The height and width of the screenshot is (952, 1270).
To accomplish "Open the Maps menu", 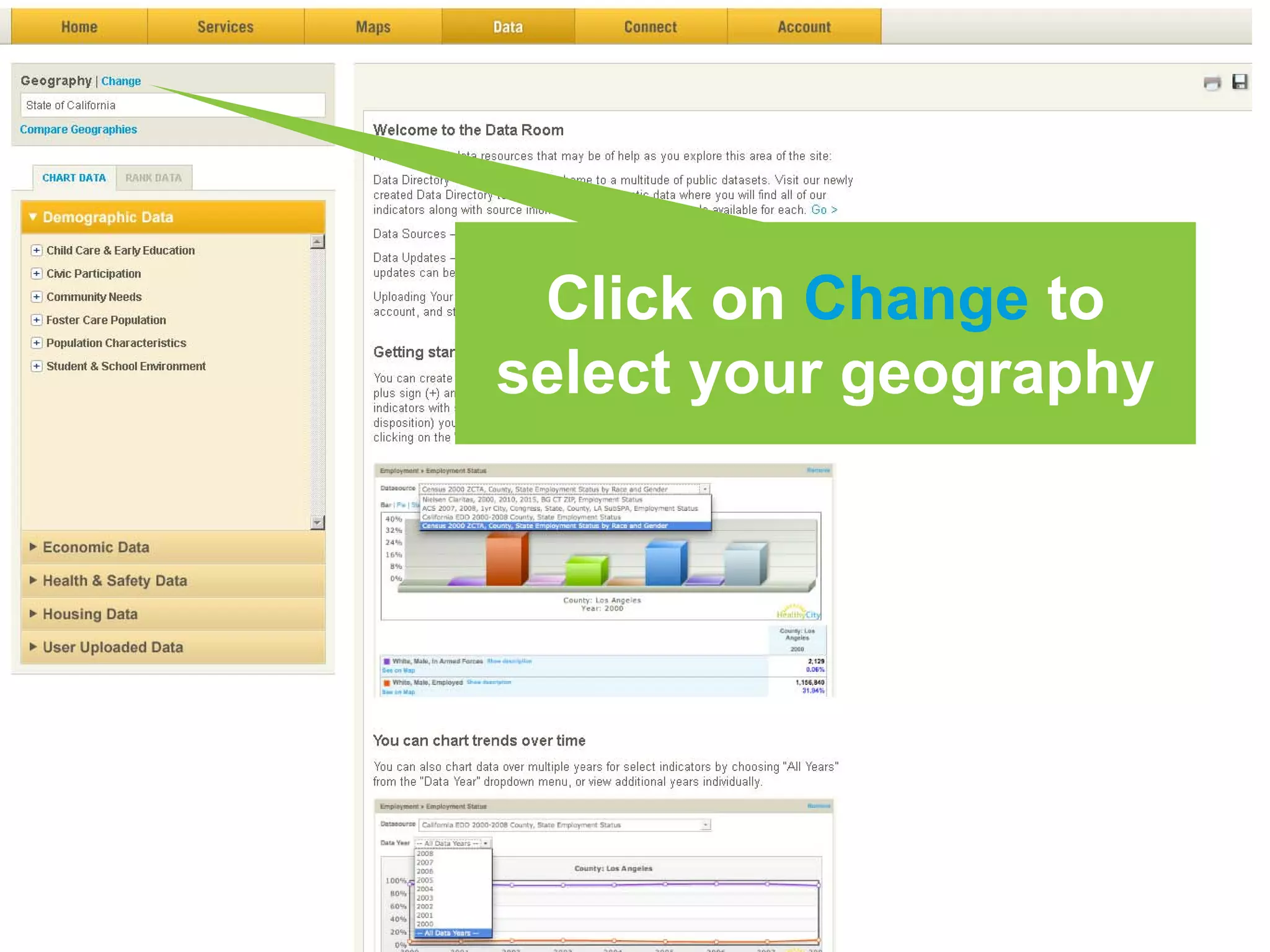I will 373,27.
